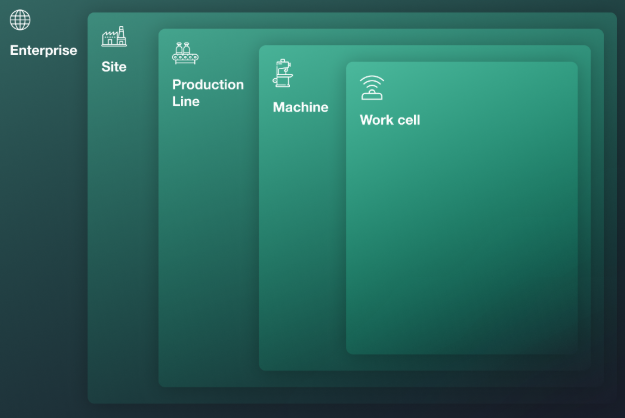Click the Site factory icon
This screenshot has height=418, width=625.
pos(114,37)
